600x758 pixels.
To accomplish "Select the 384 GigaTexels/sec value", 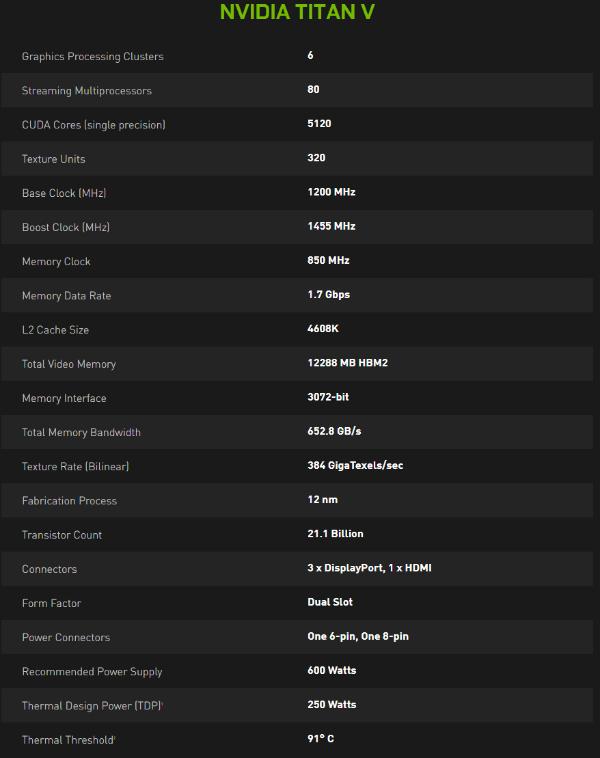I will click(355, 466).
